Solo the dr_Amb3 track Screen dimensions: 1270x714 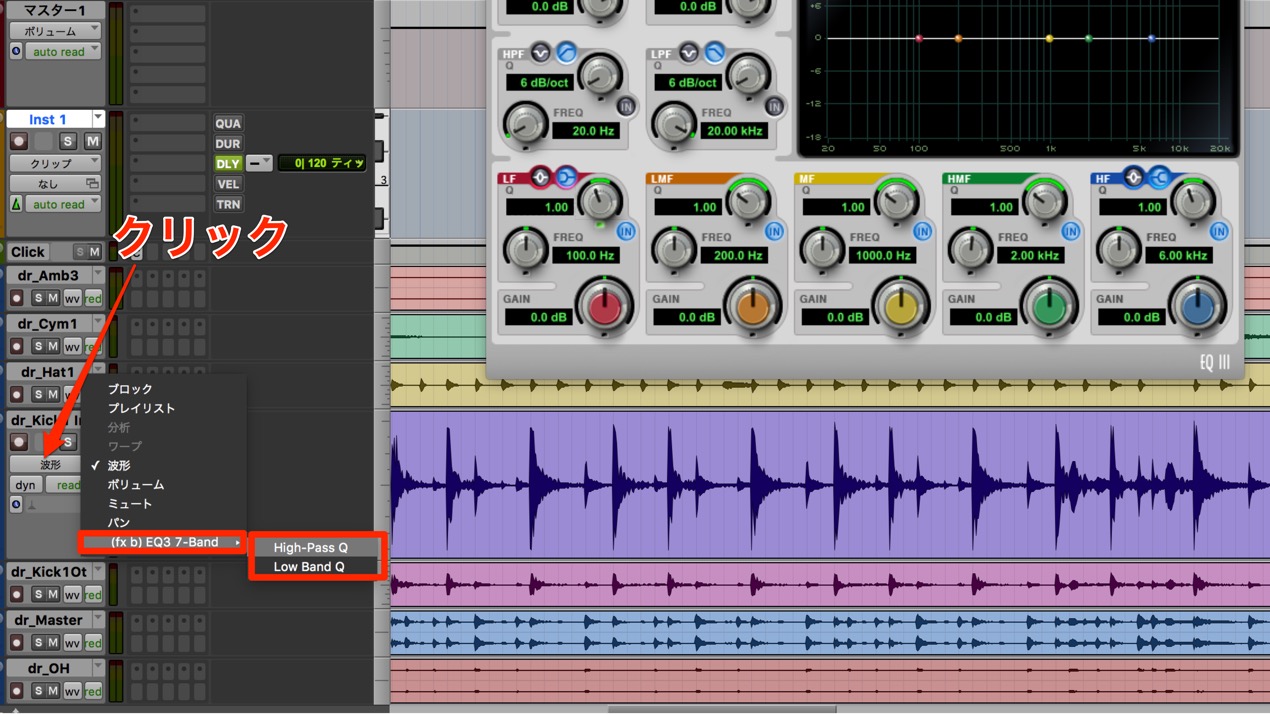click(39, 298)
